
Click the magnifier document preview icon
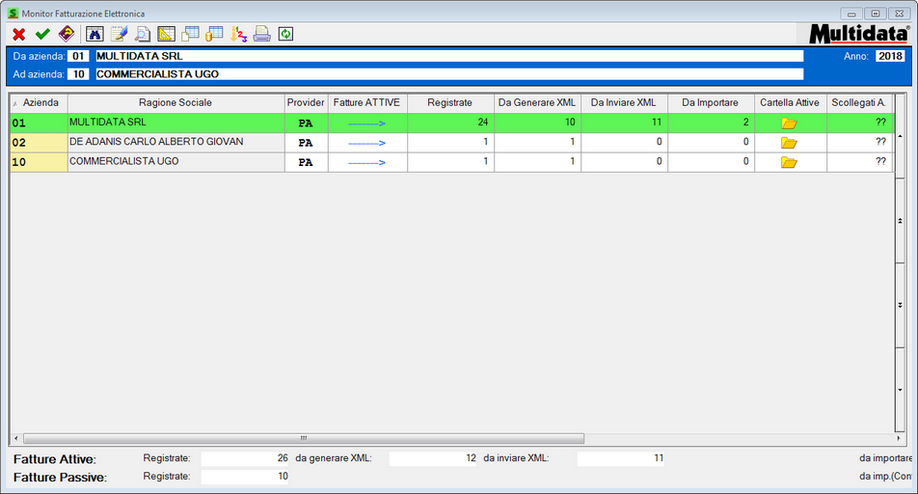coord(142,34)
